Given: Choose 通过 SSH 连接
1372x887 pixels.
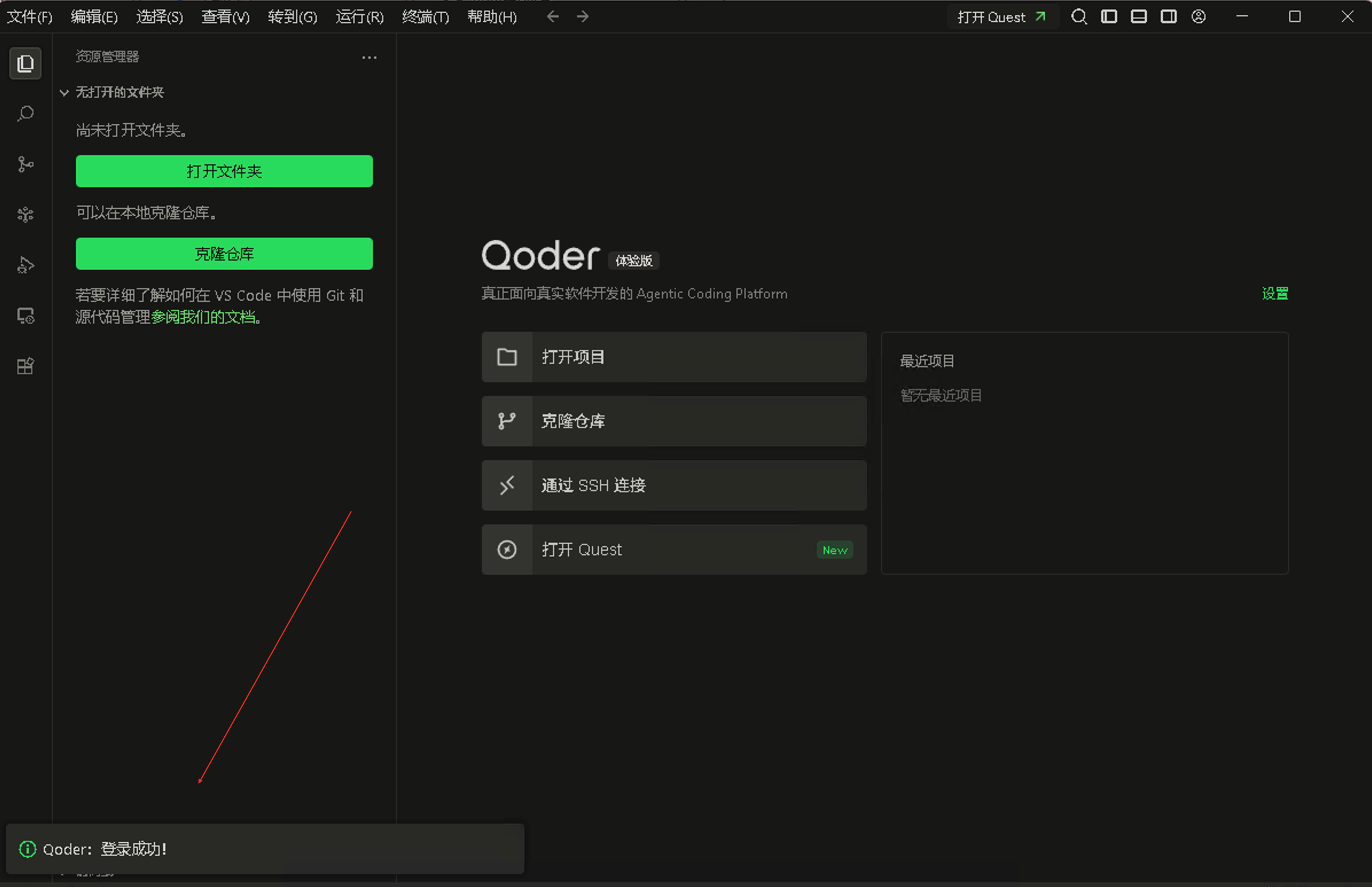Looking at the screenshot, I should tap(674, 485).
